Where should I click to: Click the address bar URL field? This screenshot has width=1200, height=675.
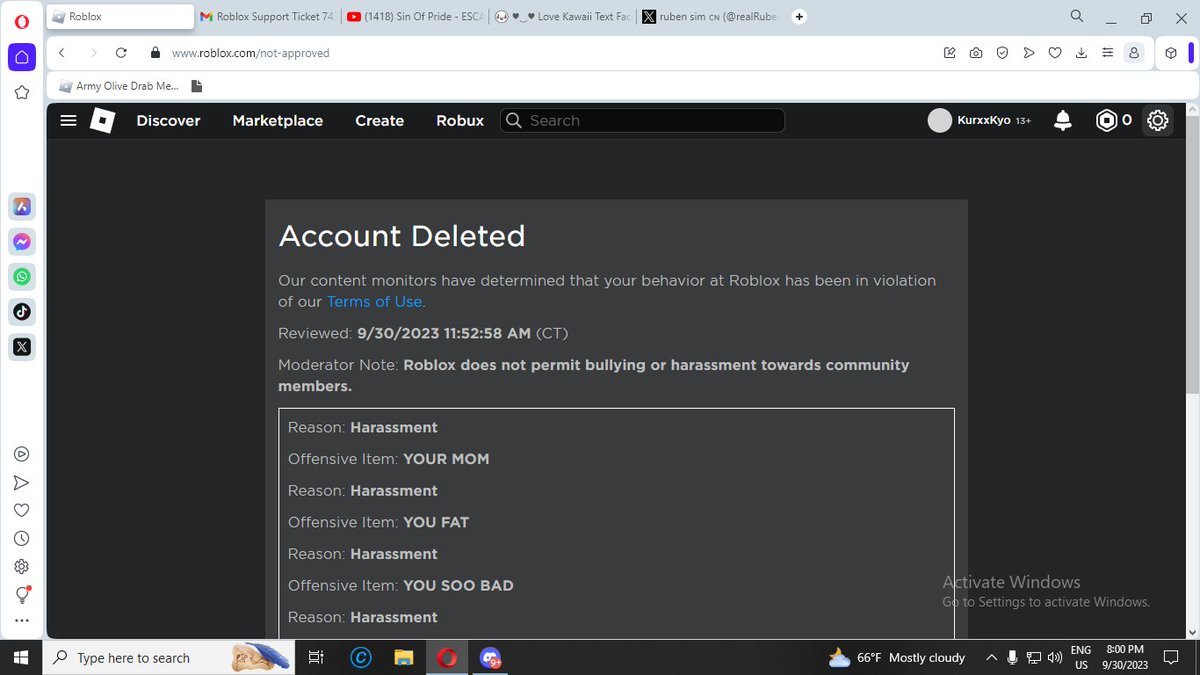(540, 53)
